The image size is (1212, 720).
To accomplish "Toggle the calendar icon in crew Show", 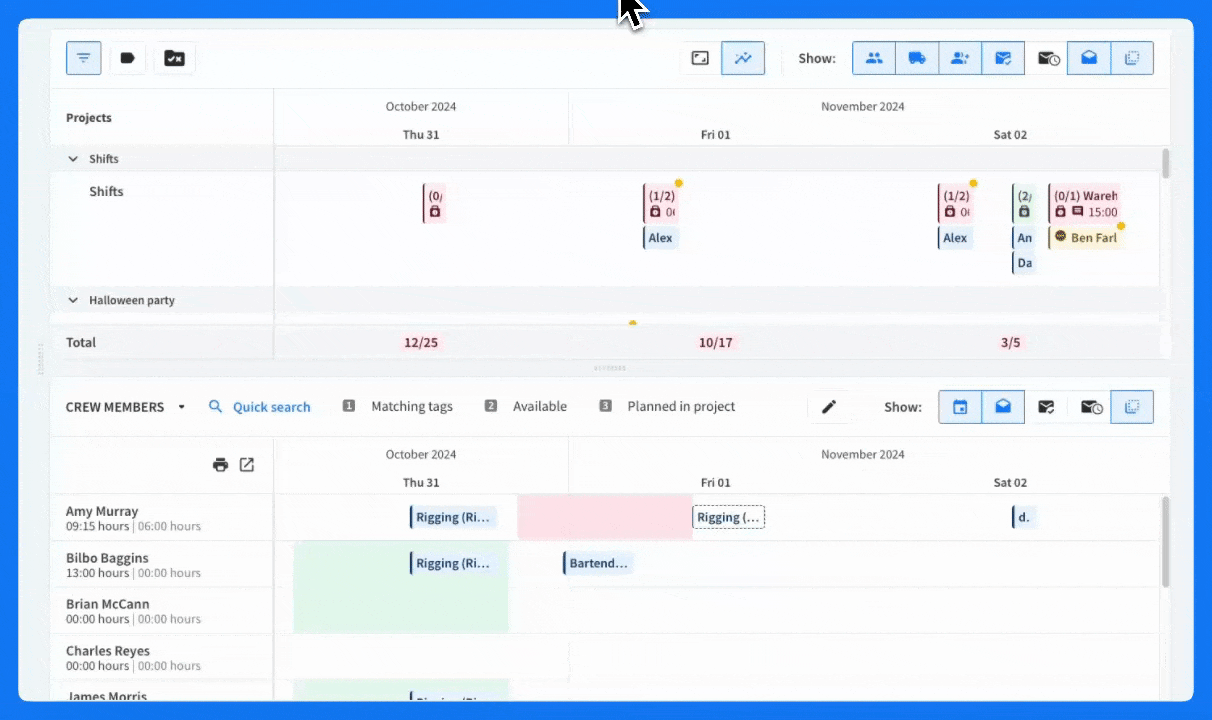I will (960, 407).
